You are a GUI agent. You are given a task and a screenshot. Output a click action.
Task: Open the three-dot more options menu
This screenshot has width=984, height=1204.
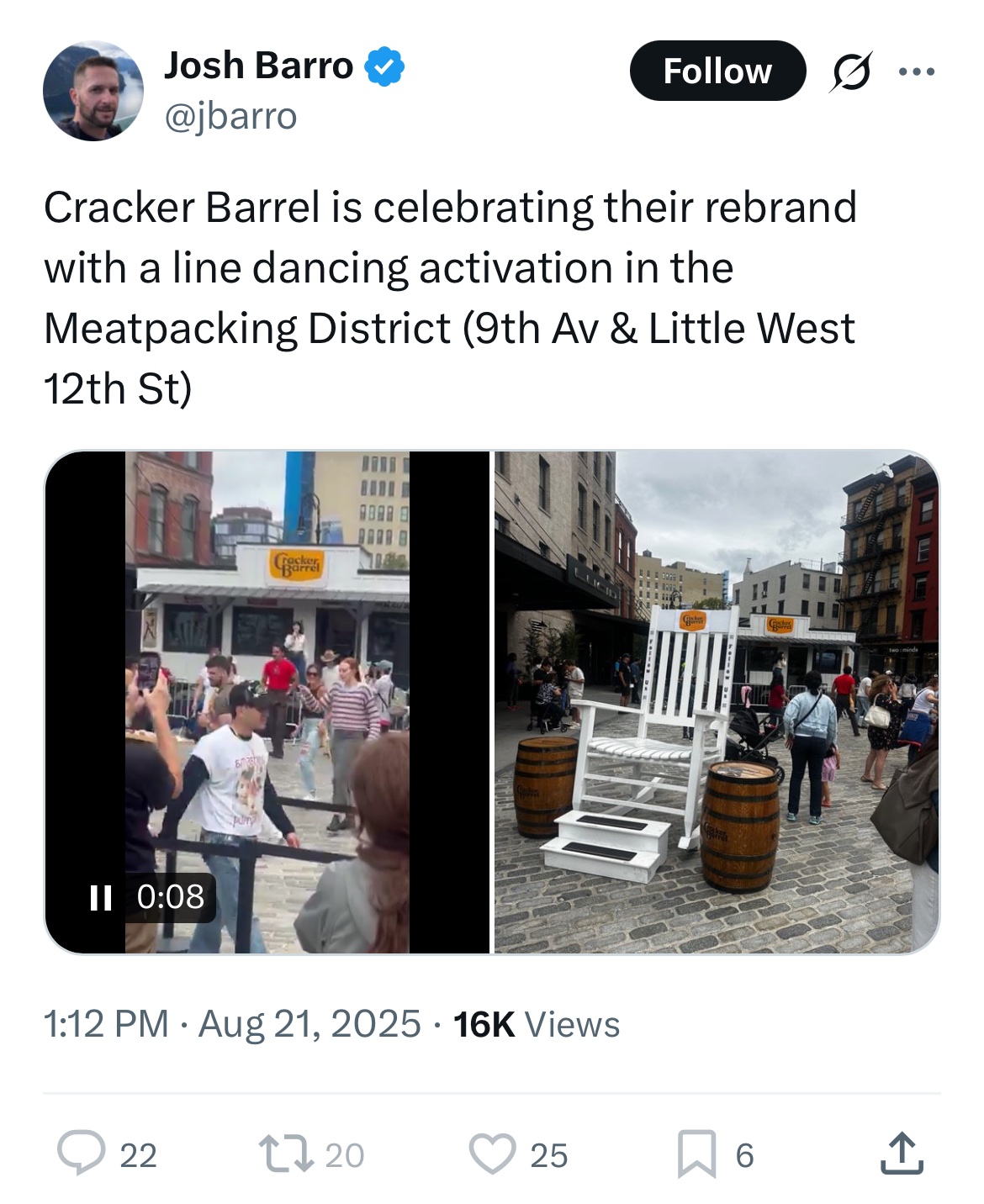point(917,71)
